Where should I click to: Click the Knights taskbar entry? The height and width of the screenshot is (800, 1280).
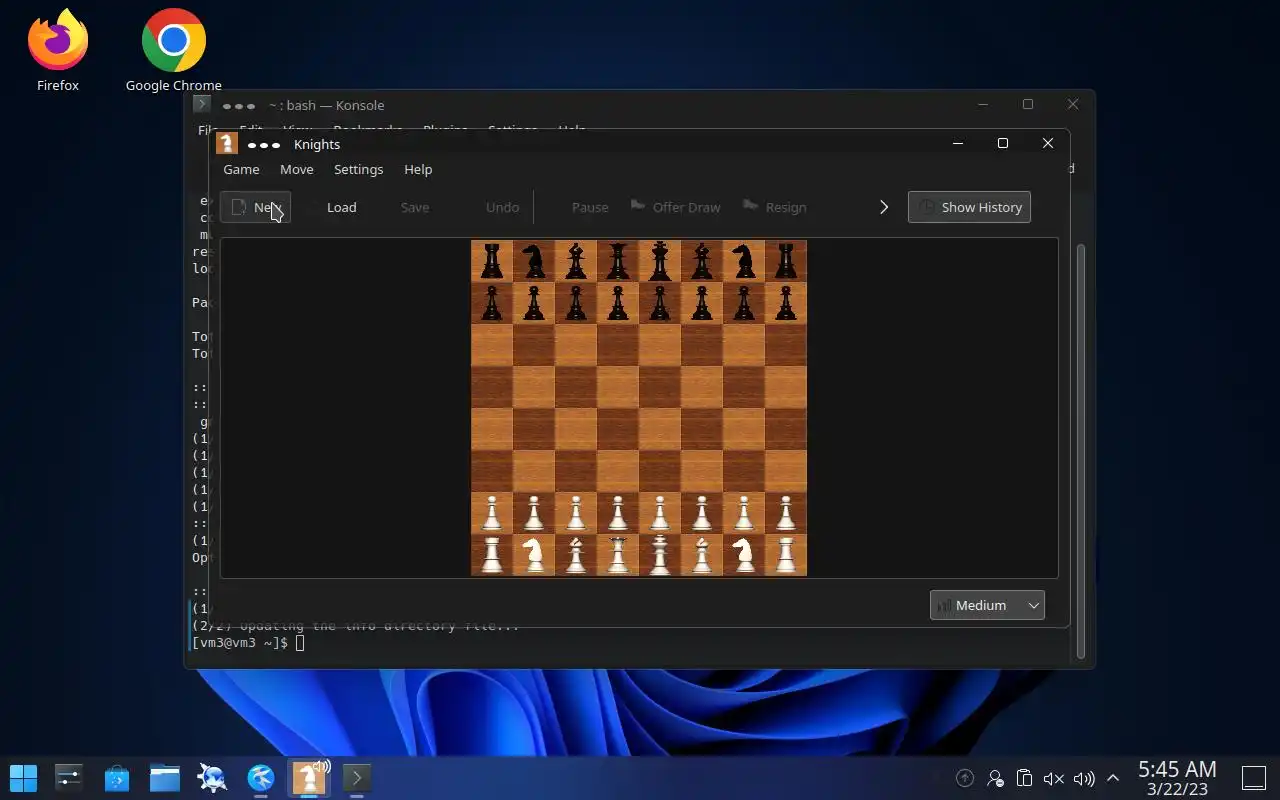tap(309, 777)
